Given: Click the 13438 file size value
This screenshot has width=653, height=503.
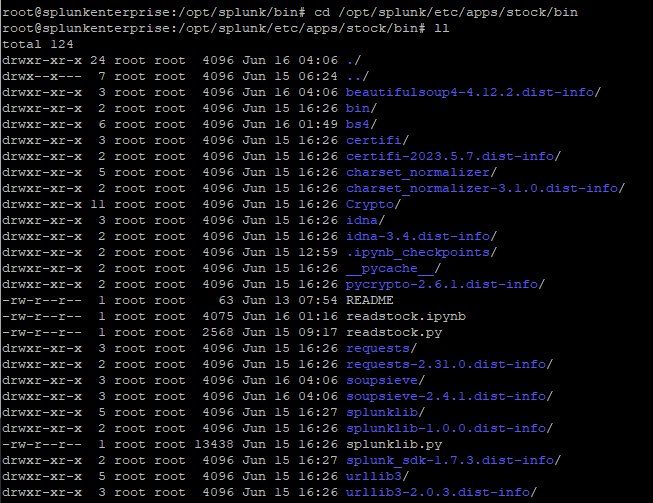Looking at the screenshot, I should (214, 445).
